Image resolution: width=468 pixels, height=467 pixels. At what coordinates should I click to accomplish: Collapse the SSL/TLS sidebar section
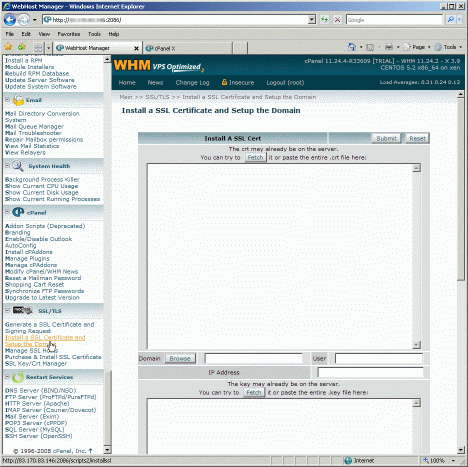point(7,310)
